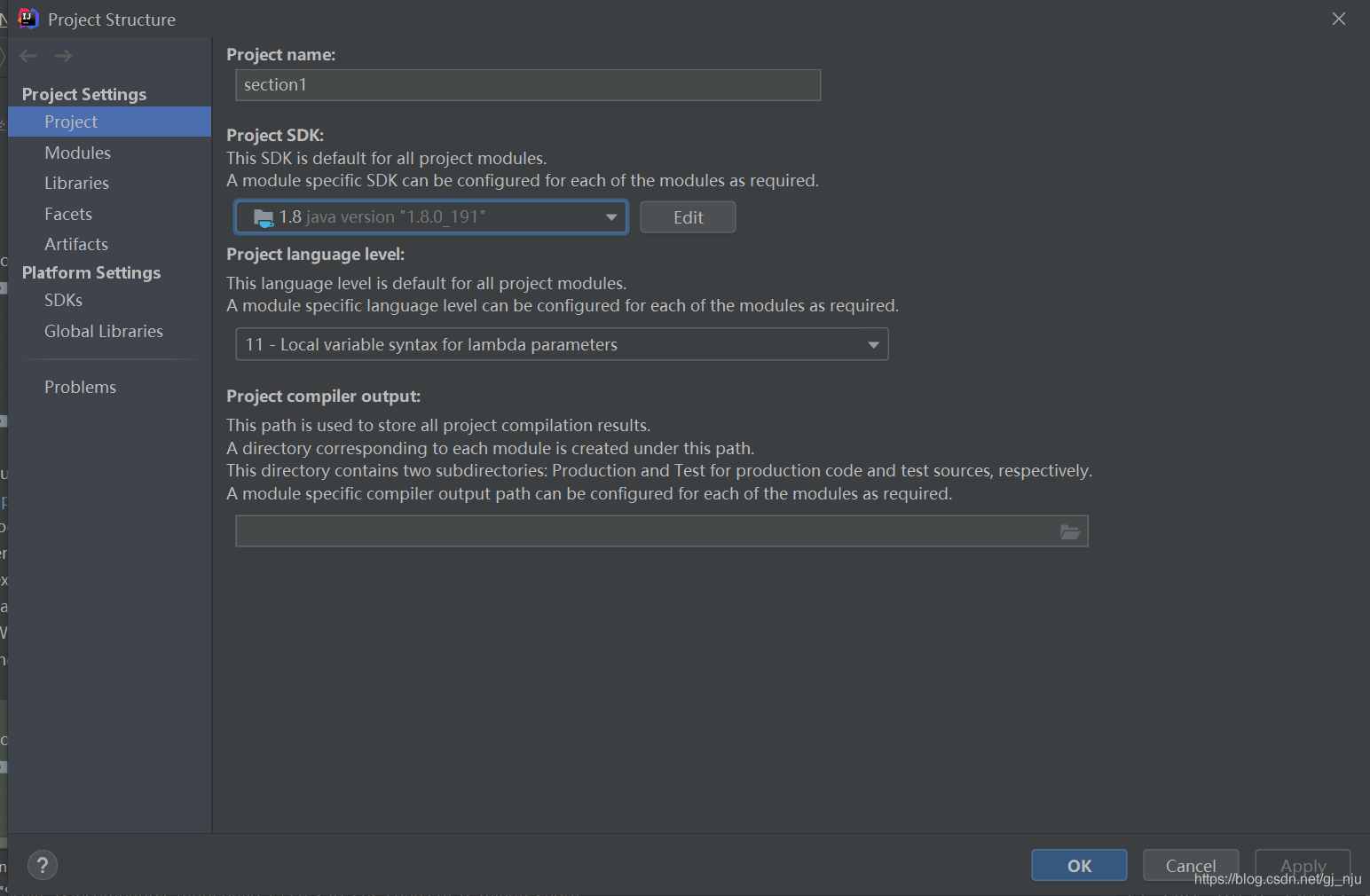Close the Project Structure dialog

(1339, 19)
